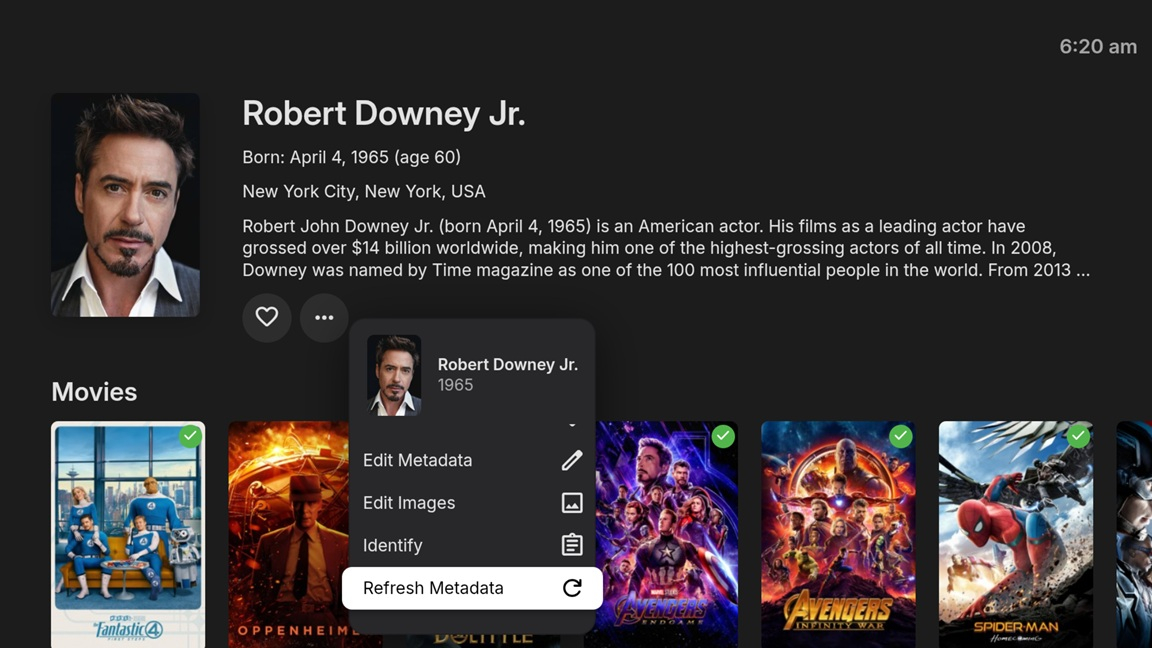Toggle watched checkmark on Avengers Infinity War
Screen dimensions: 1152x648
[900, 436]
